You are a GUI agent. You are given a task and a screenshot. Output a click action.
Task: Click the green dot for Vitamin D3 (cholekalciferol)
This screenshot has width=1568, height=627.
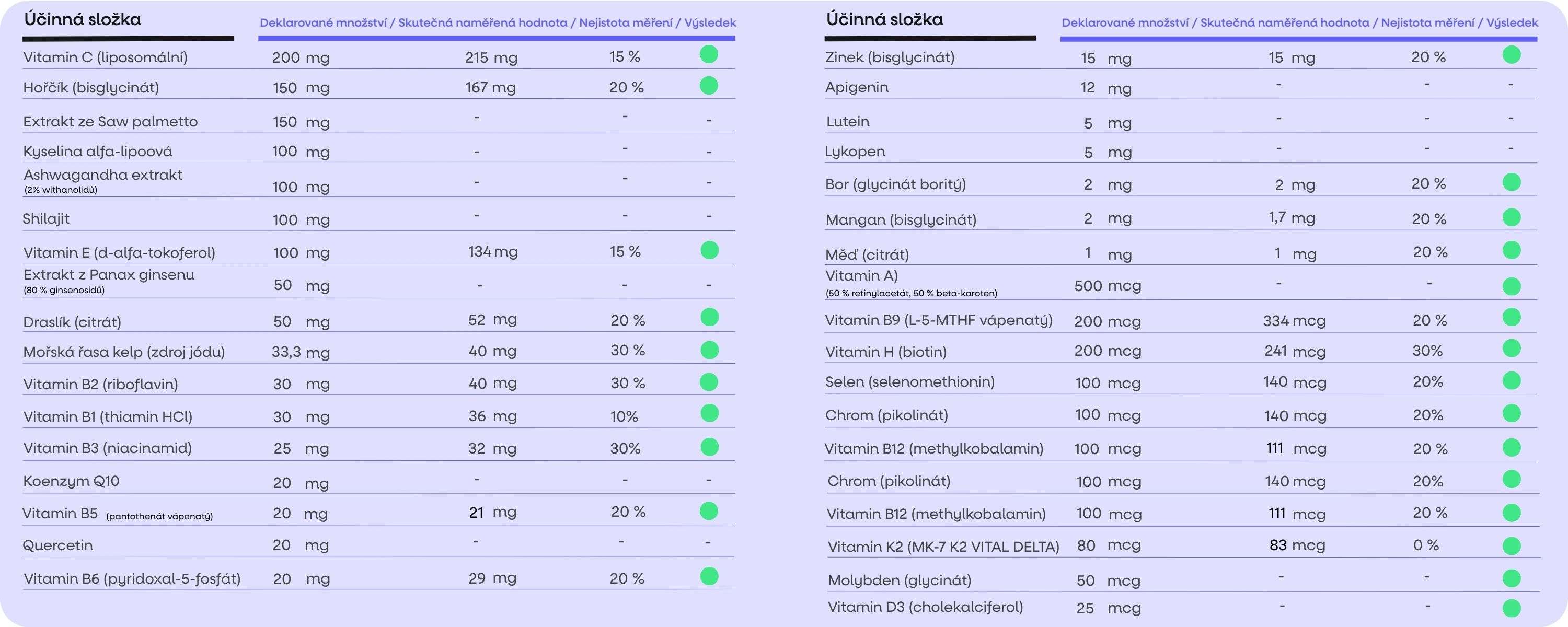tap(1512, 608)
